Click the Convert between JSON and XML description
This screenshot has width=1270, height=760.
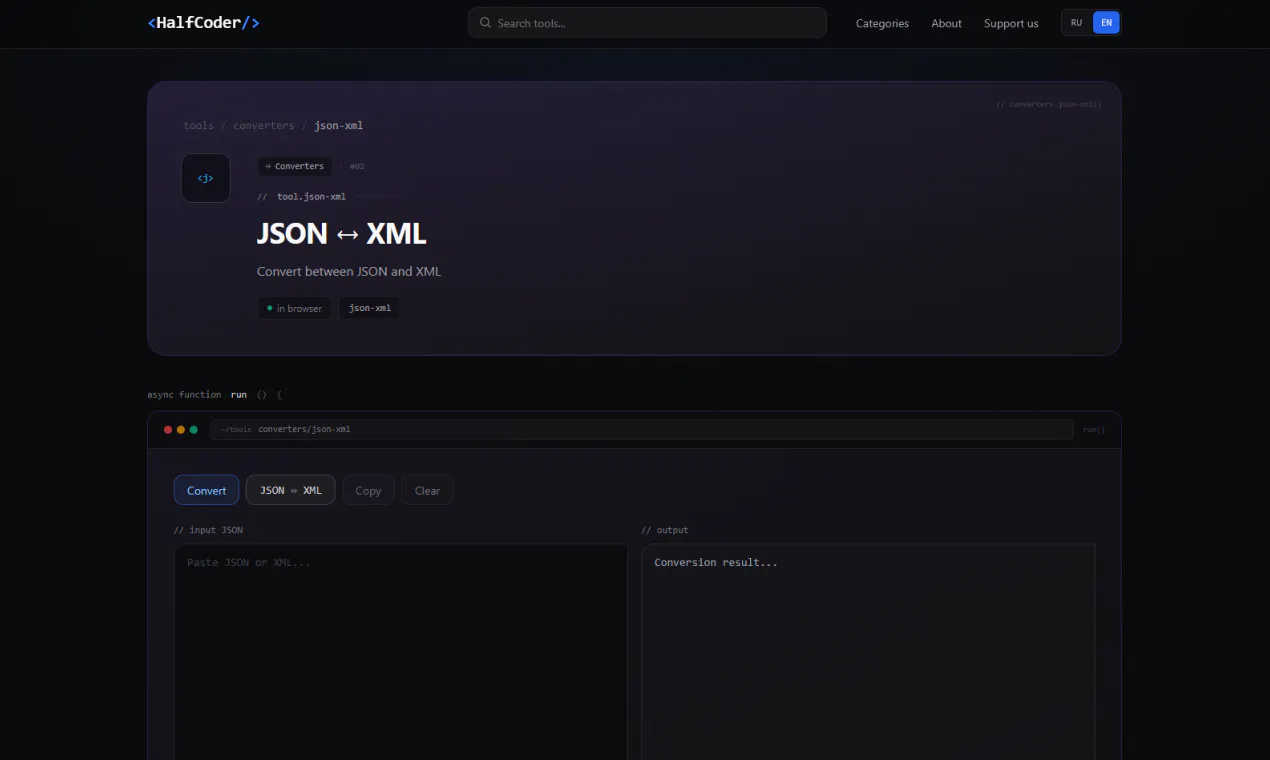(x=349, y=271)
